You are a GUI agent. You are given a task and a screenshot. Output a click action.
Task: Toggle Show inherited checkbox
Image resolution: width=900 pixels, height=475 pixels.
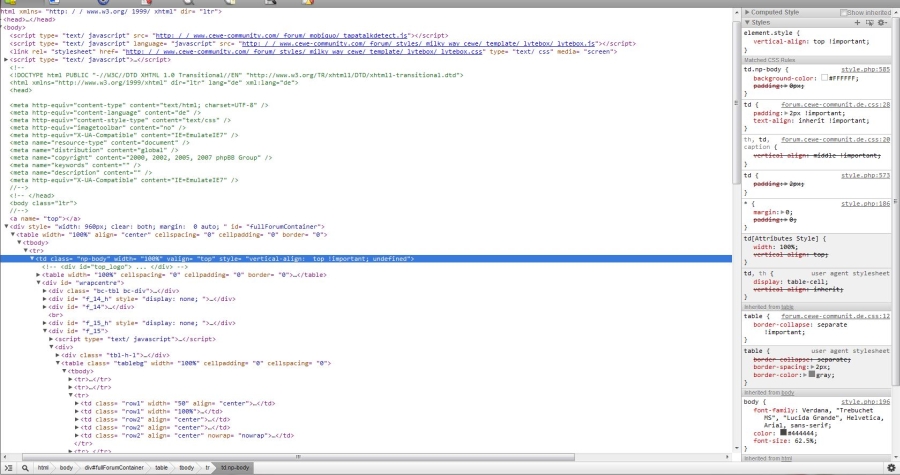point(844,12)
